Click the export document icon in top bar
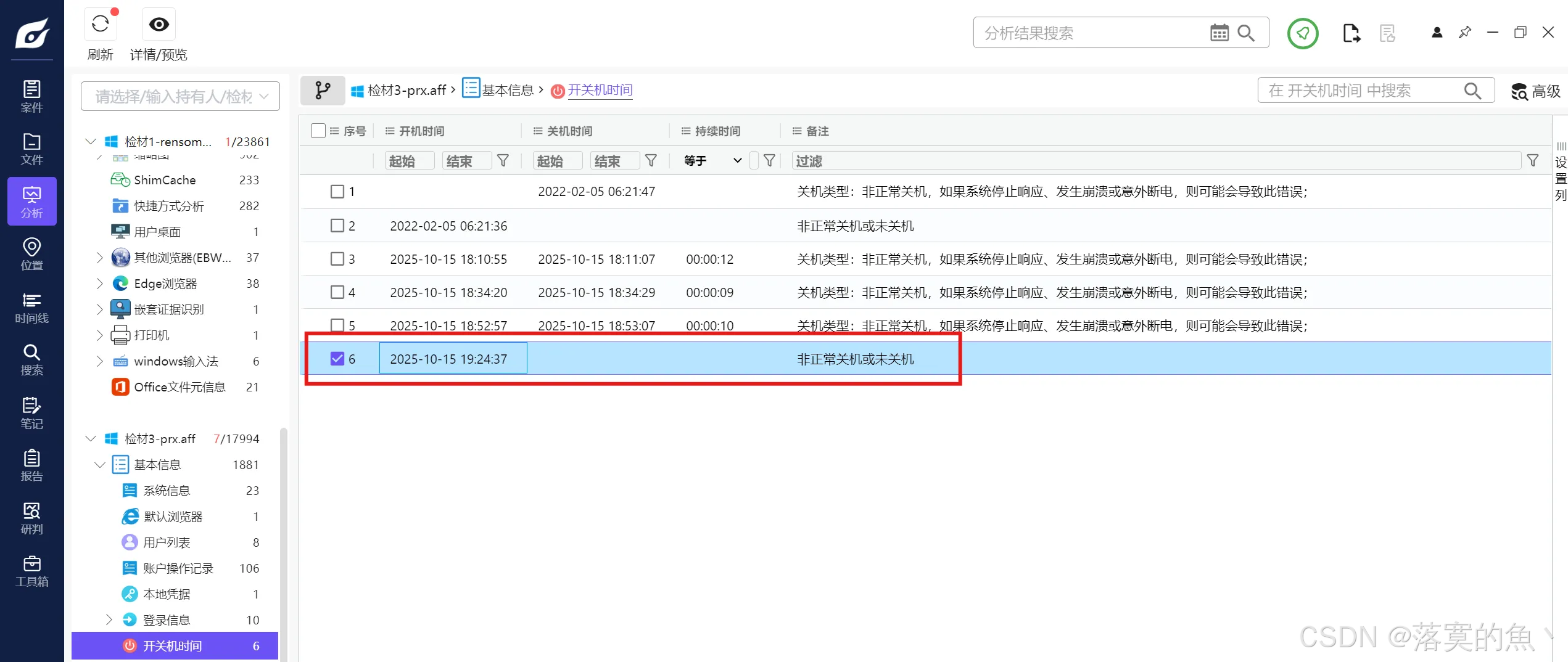The height and width of the screenshot is (662, 1568). pos(1351,33)
